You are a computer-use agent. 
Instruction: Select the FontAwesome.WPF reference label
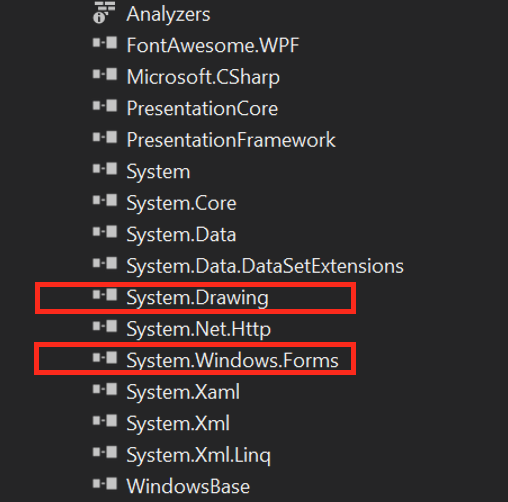pos(213,45)
